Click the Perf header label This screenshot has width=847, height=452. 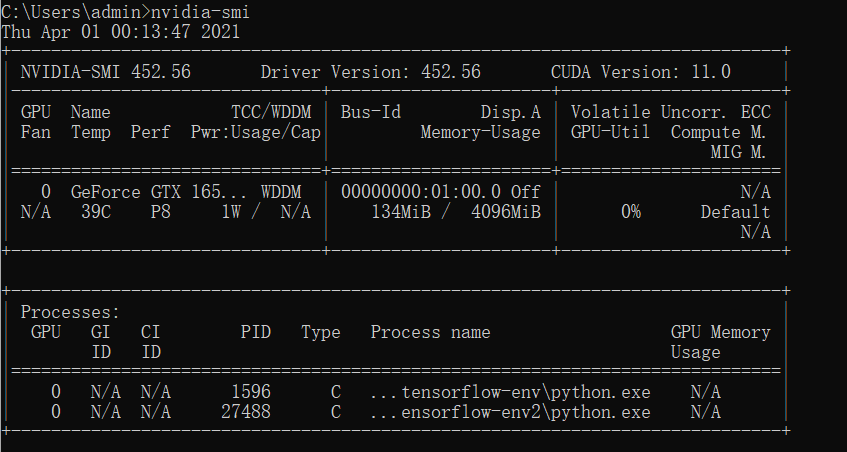click(150, 132)
